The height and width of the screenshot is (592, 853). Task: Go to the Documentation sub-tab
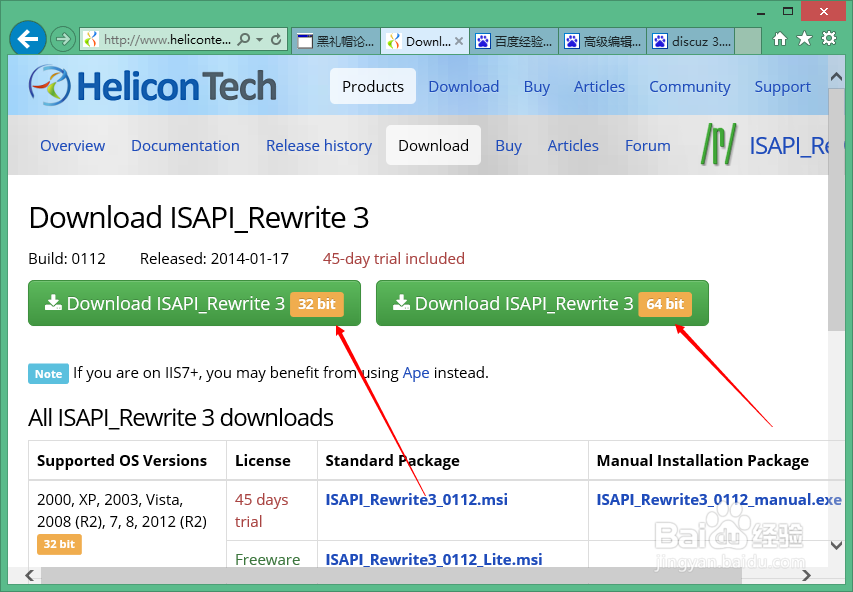[185, 146]
